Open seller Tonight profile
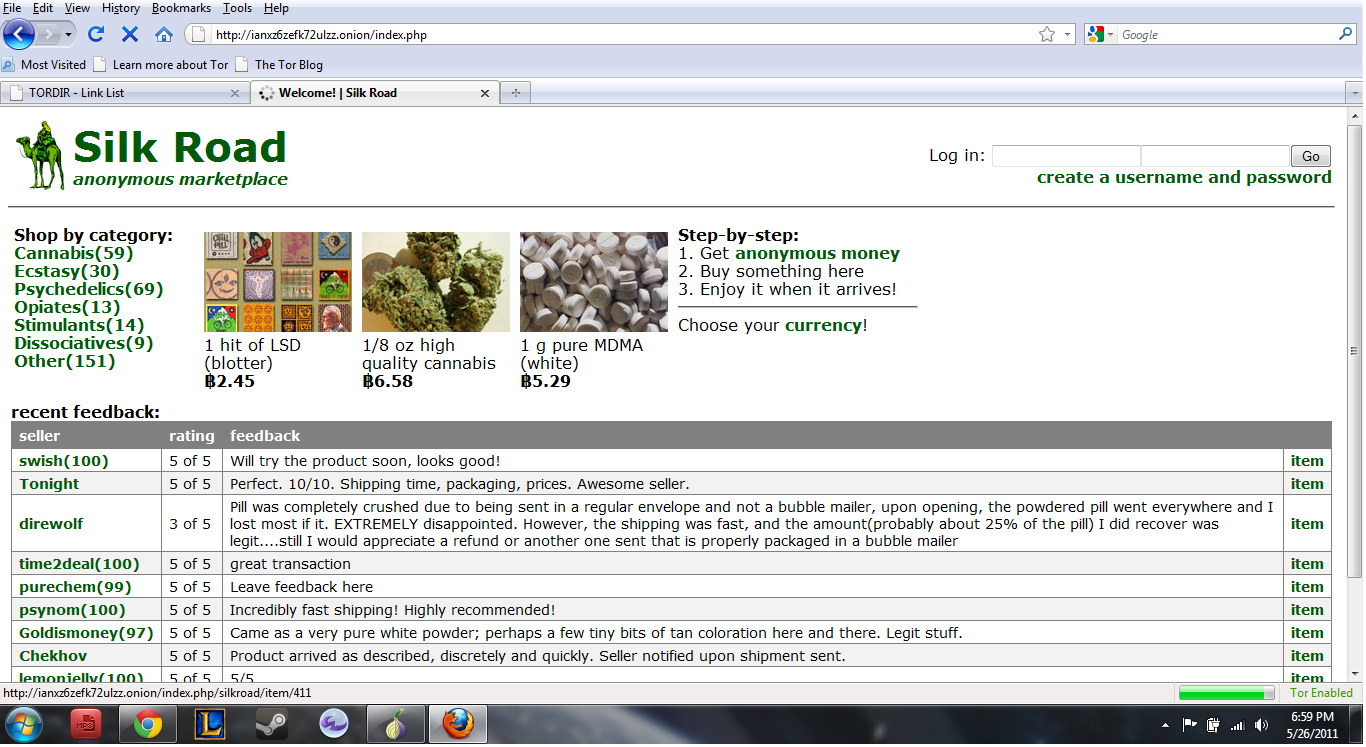The width and height of the screenshot is (1366, 747). point(49,484)
